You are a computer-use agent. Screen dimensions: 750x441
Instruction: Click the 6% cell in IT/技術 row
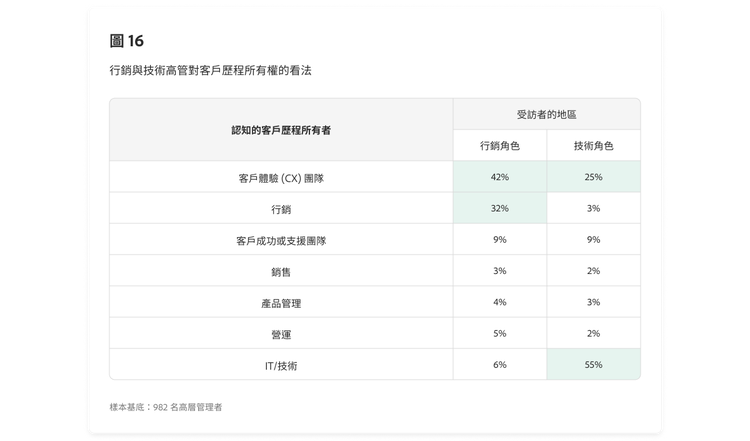coord(500,365)
